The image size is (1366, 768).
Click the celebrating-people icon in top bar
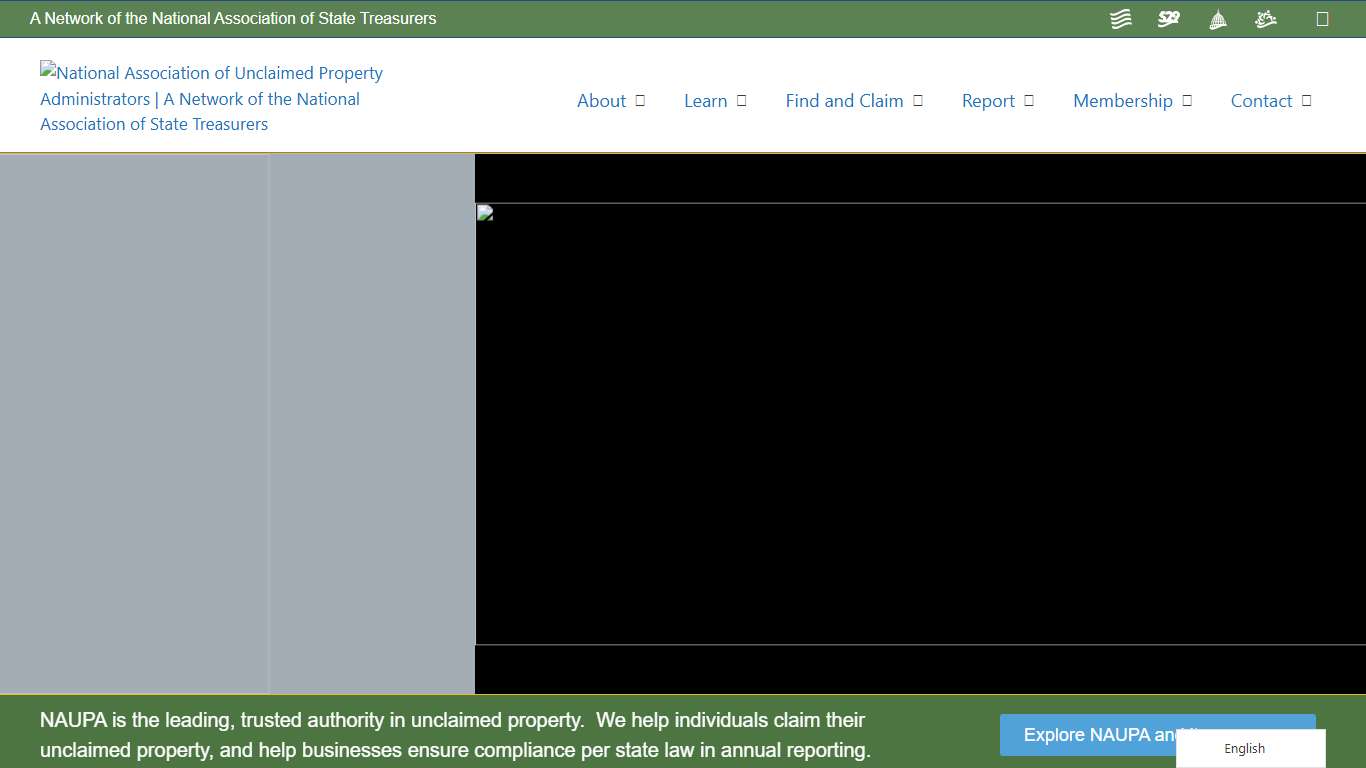[1265, 18]
